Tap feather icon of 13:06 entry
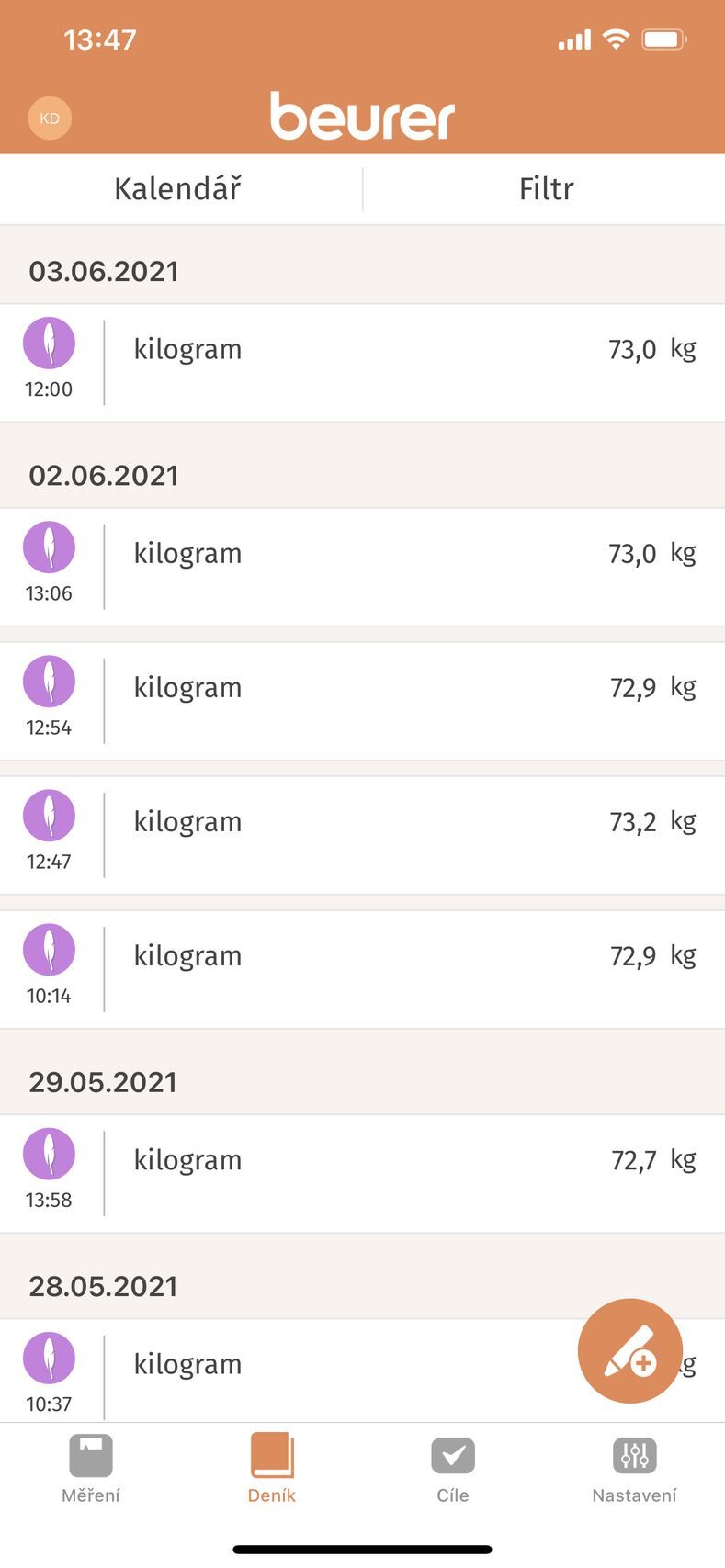This screenshot has width=725, height=1568. pyautogui.click(x=49, y=547)
